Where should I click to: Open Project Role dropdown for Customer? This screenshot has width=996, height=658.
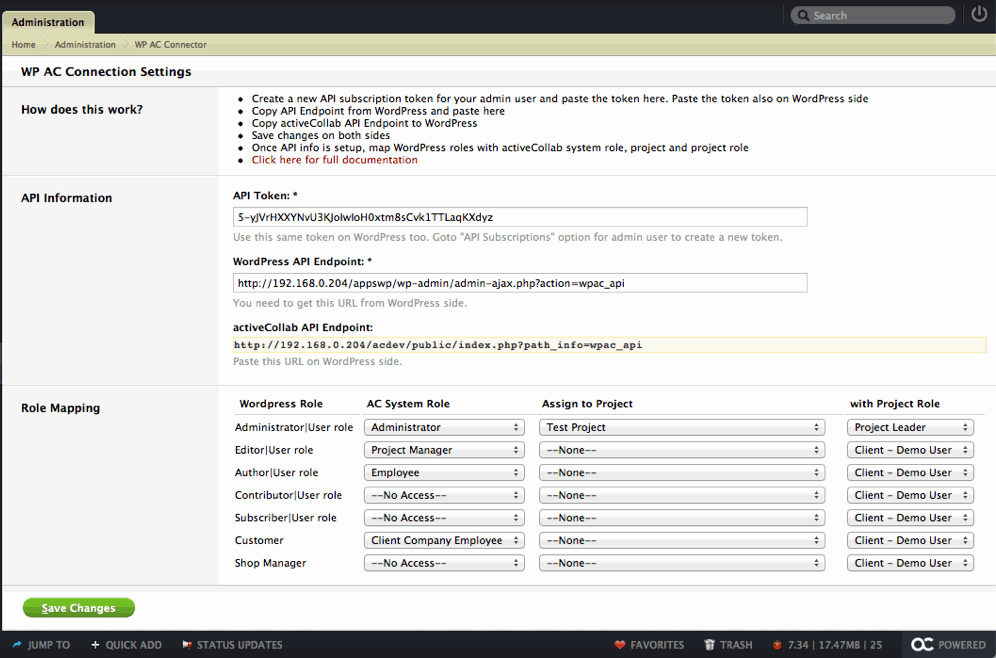(910, 540)
